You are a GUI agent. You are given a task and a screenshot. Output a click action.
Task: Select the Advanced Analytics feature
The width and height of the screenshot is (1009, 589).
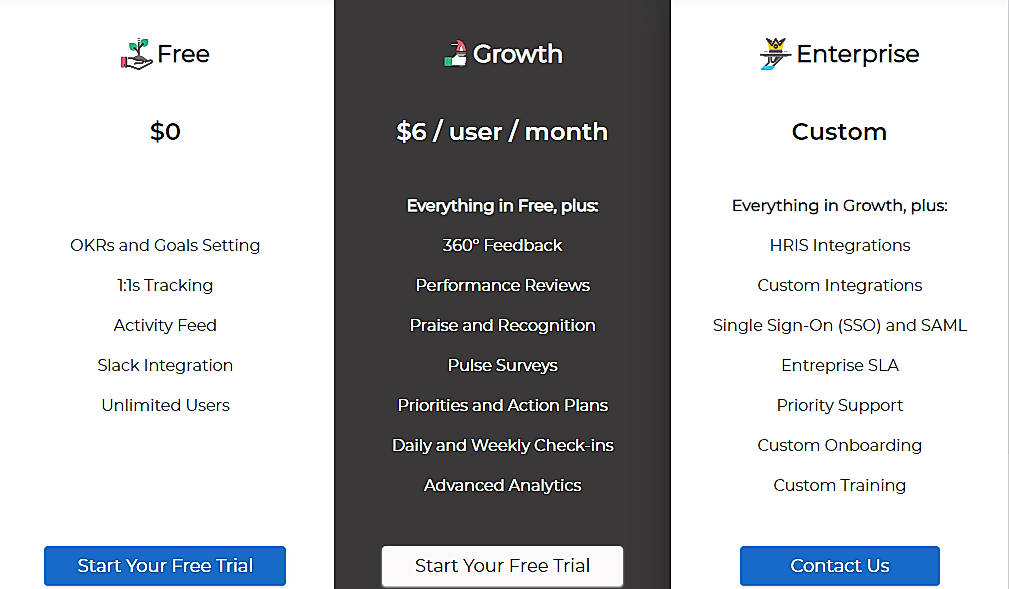pos(502,485)
